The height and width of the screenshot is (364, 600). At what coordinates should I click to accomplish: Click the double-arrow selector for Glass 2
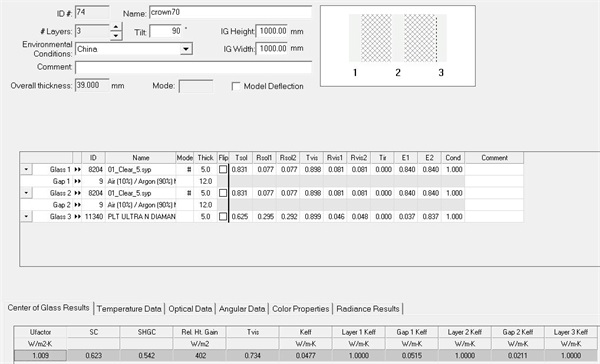point(77,193)
